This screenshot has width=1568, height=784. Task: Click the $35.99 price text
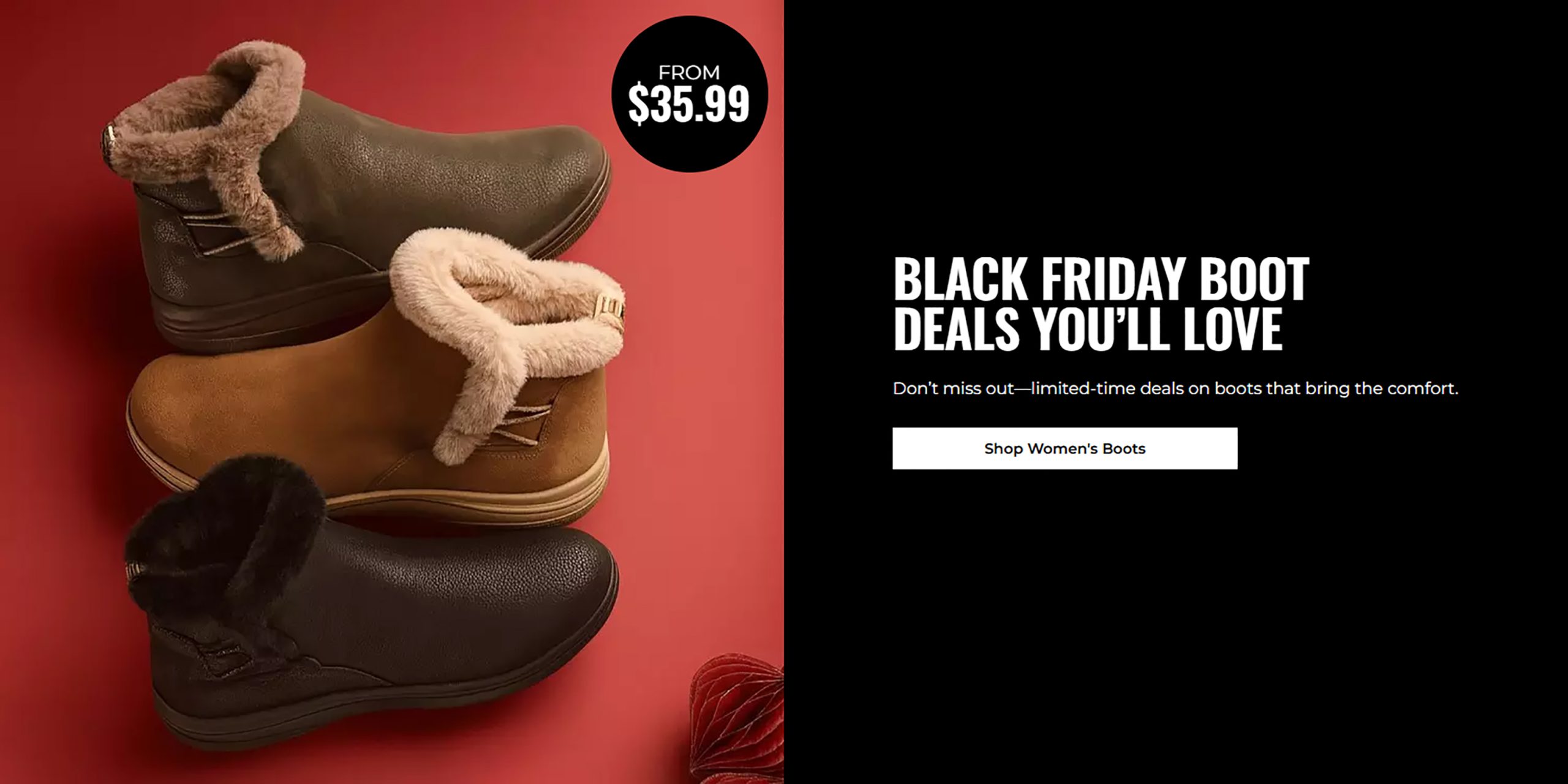[x=689, y=104]
